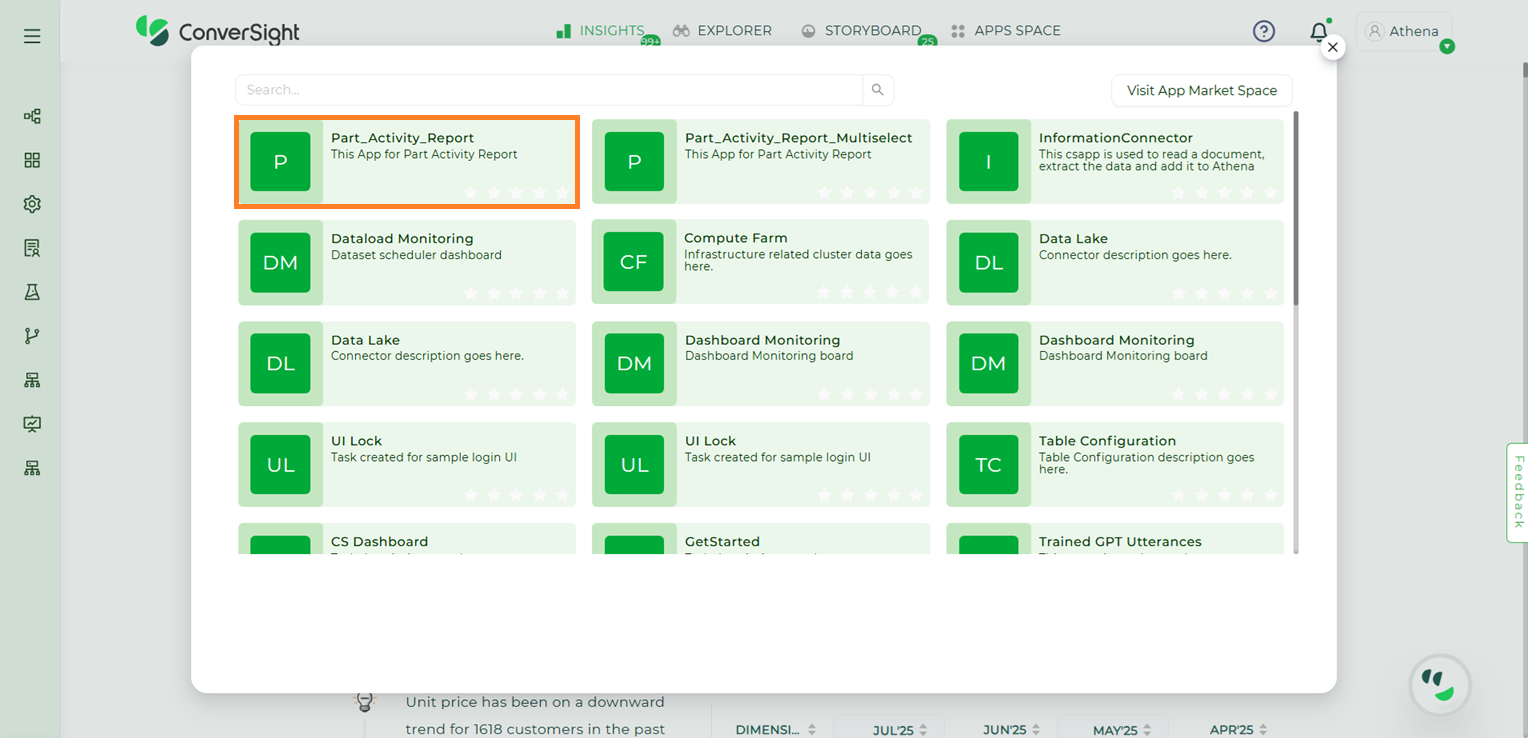Focus the app Search field

coord(549,90)
